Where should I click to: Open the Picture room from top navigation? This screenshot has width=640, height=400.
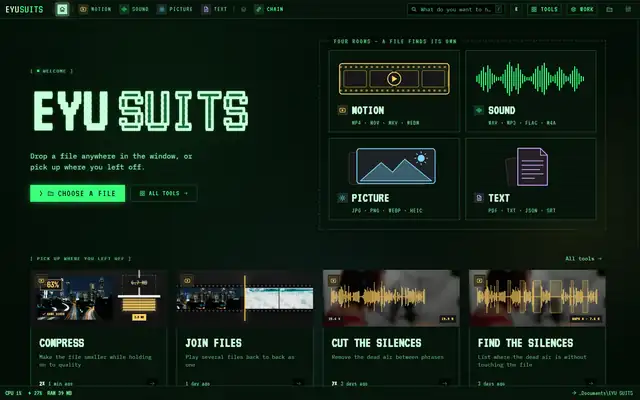(x=175, y=9)
